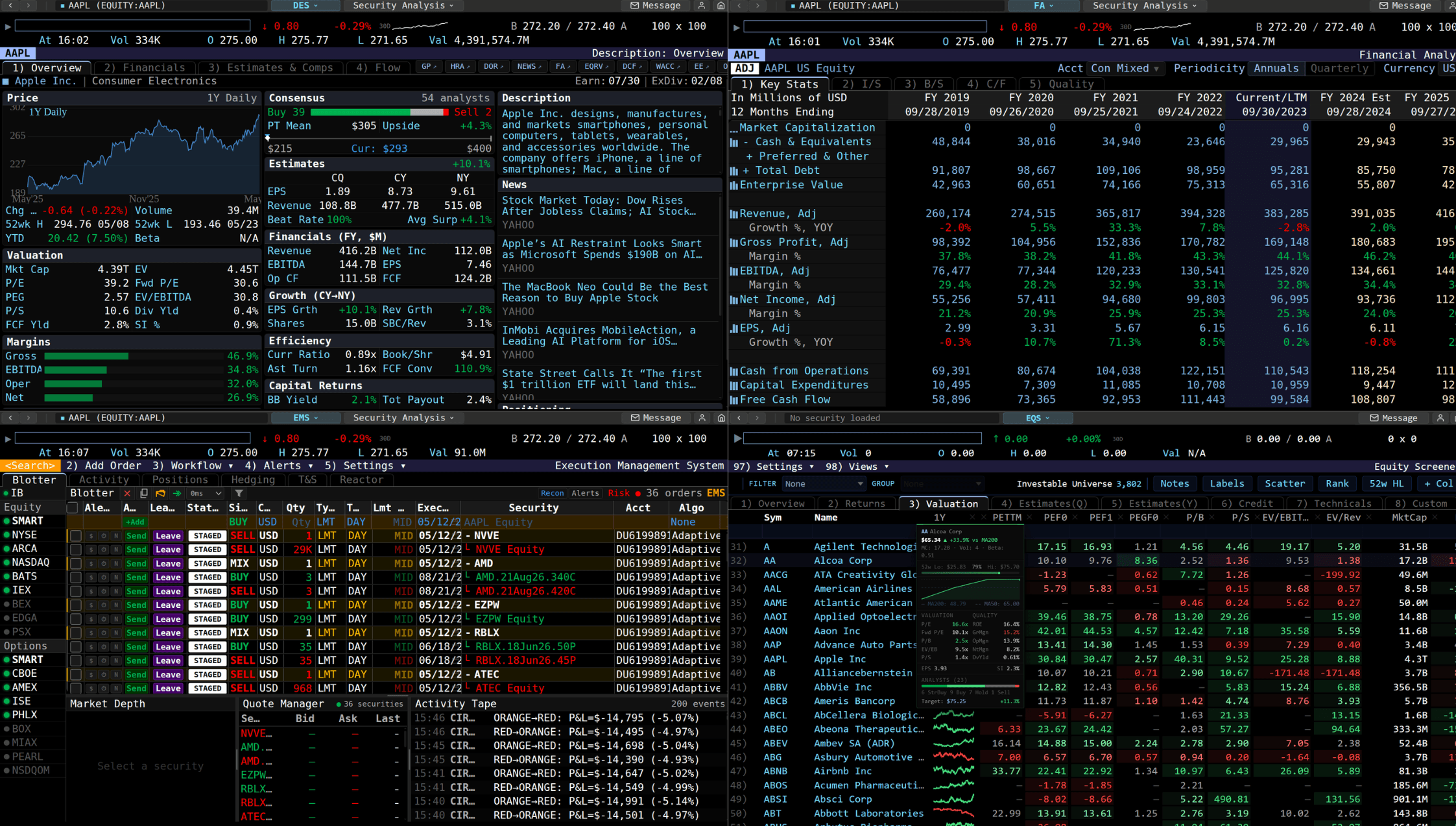The width and height of the screenshot is (1456, 826).
Task: Click the copy icon in Blotter toolbar
Action: [144, 493]
